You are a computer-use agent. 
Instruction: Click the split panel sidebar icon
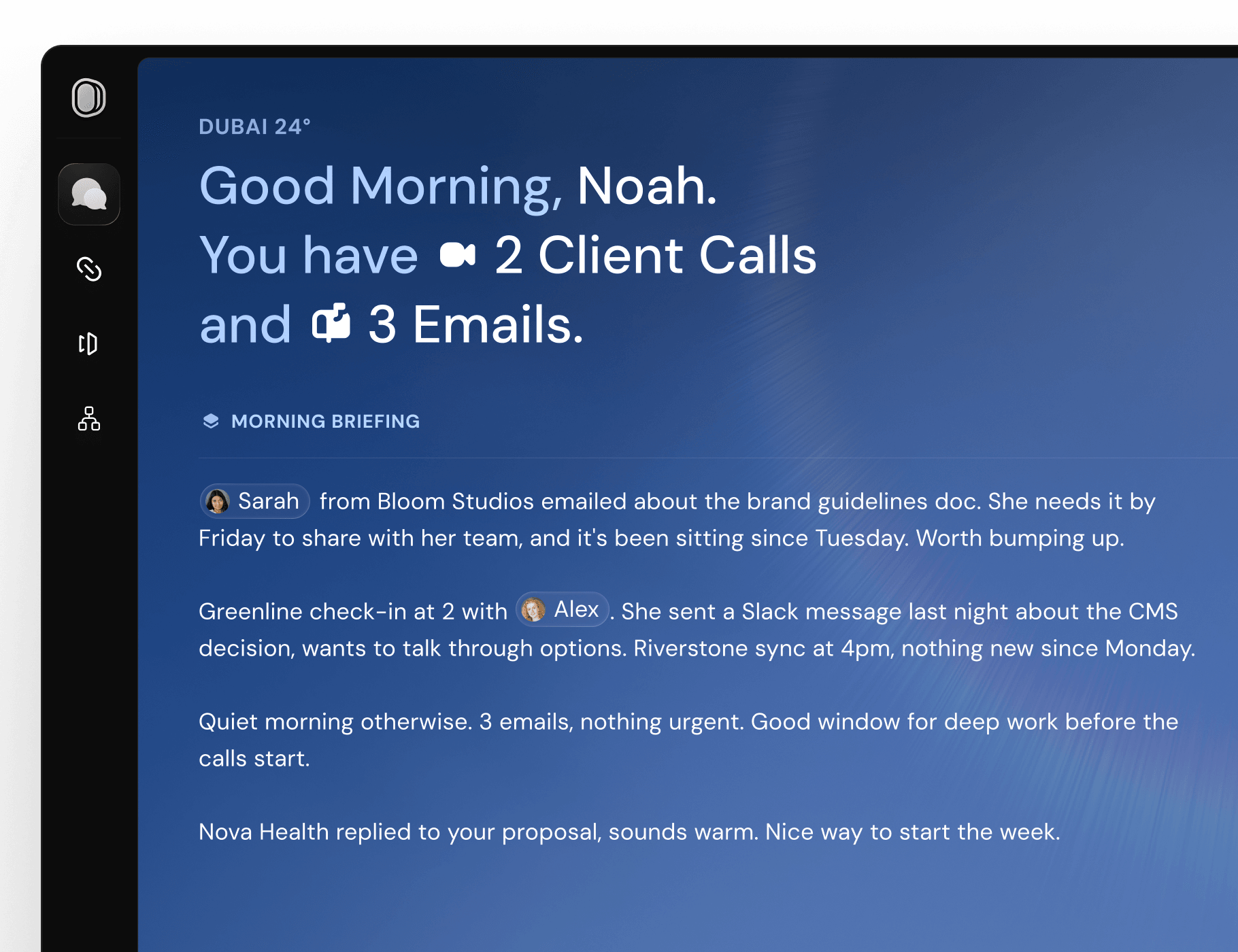[88, 344]
